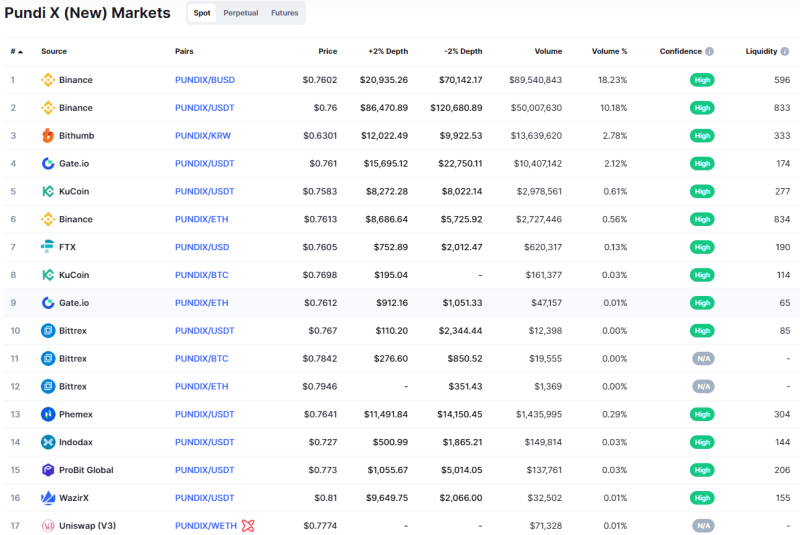Click the Phemex logo icon

48,414
